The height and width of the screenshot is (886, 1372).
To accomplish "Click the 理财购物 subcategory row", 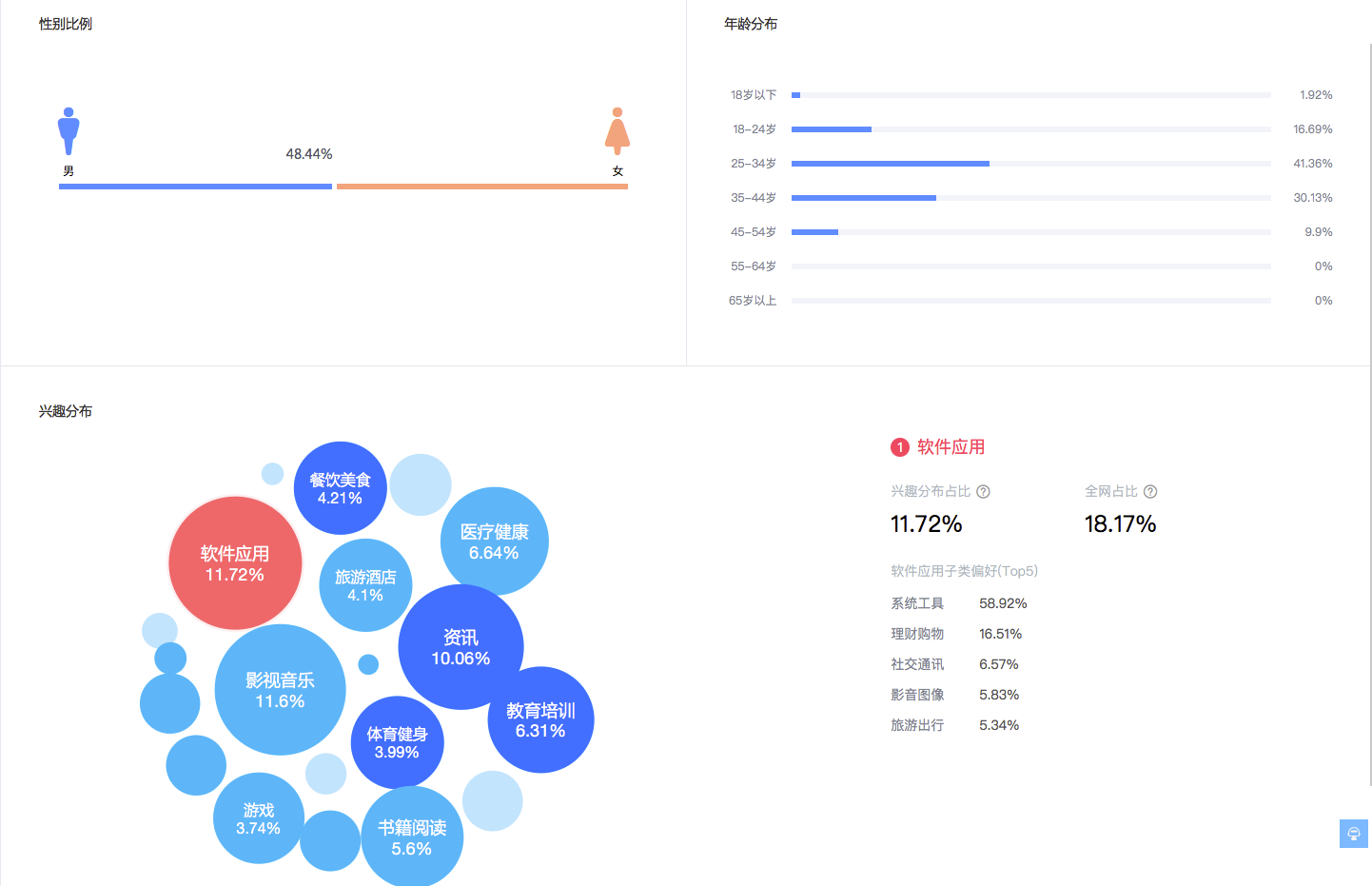I will (956, 634).
